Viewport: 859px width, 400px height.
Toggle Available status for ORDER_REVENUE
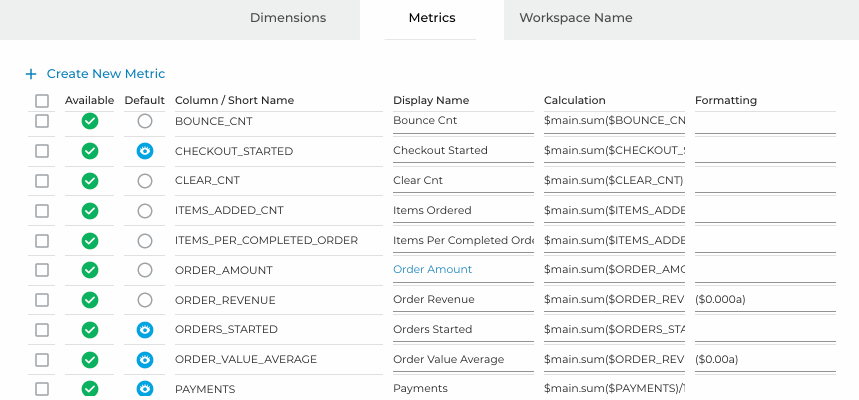(90, 300)
